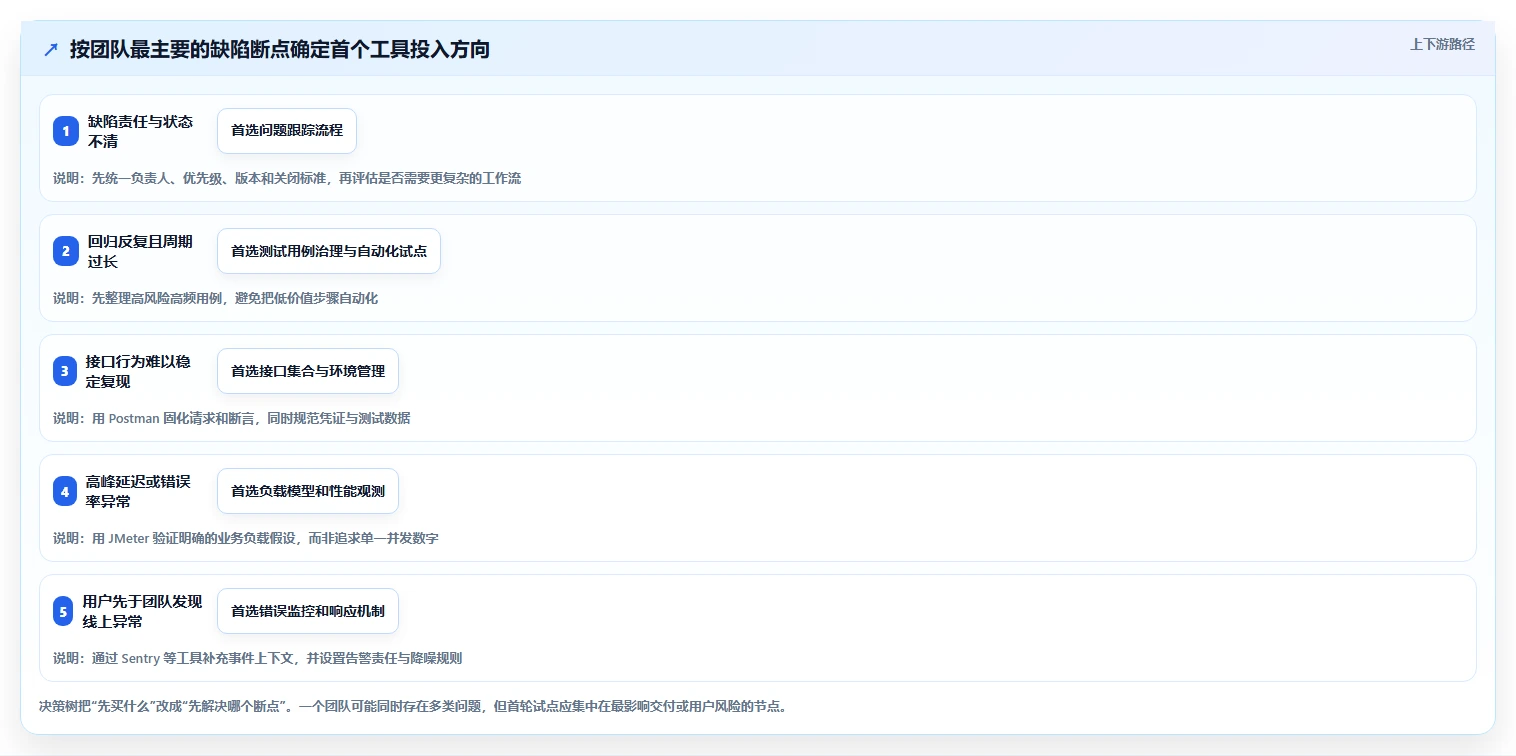
Task: Select the 高峰延迟或错误率异常 label
Action: tap(139, 491)
